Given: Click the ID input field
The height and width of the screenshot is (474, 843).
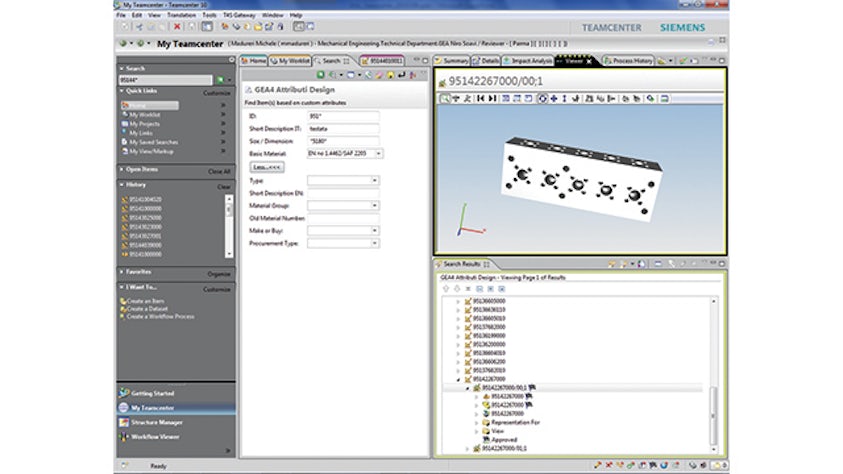Looking at the screenshot, I should click(x=343, y=116).
